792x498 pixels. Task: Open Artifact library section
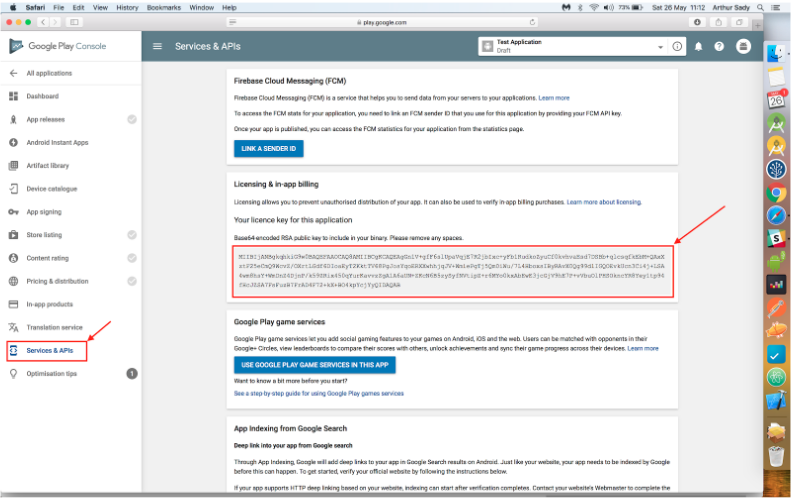[x=47, y=166]
